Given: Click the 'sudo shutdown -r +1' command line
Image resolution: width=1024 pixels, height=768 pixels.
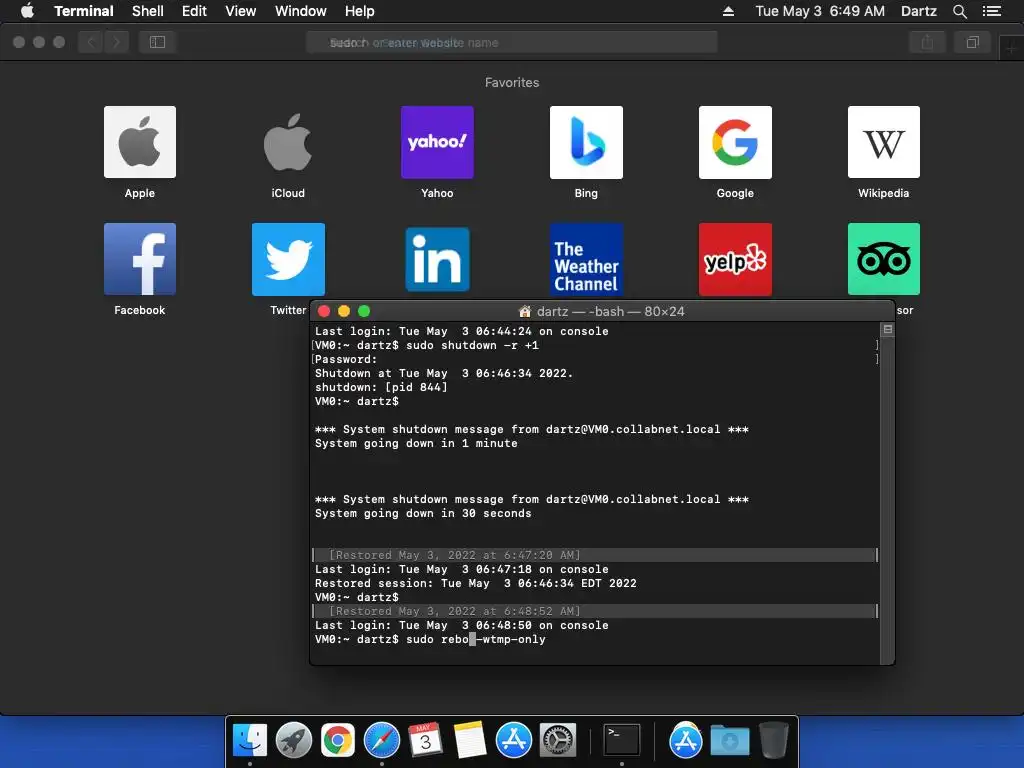Looking at the screenshot, I should click(x=472, y=345).
